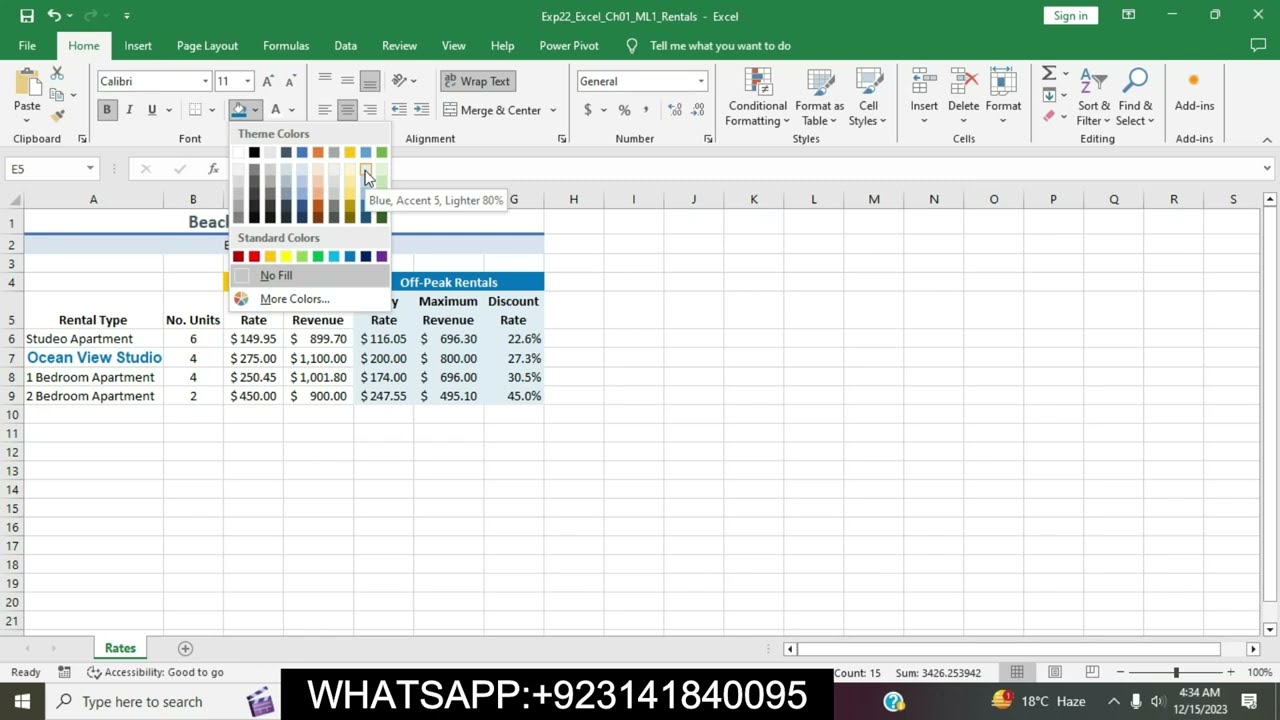Toggle Wrap Text
The height and width of the screenshot is (720, 1280).
point(477,81)
